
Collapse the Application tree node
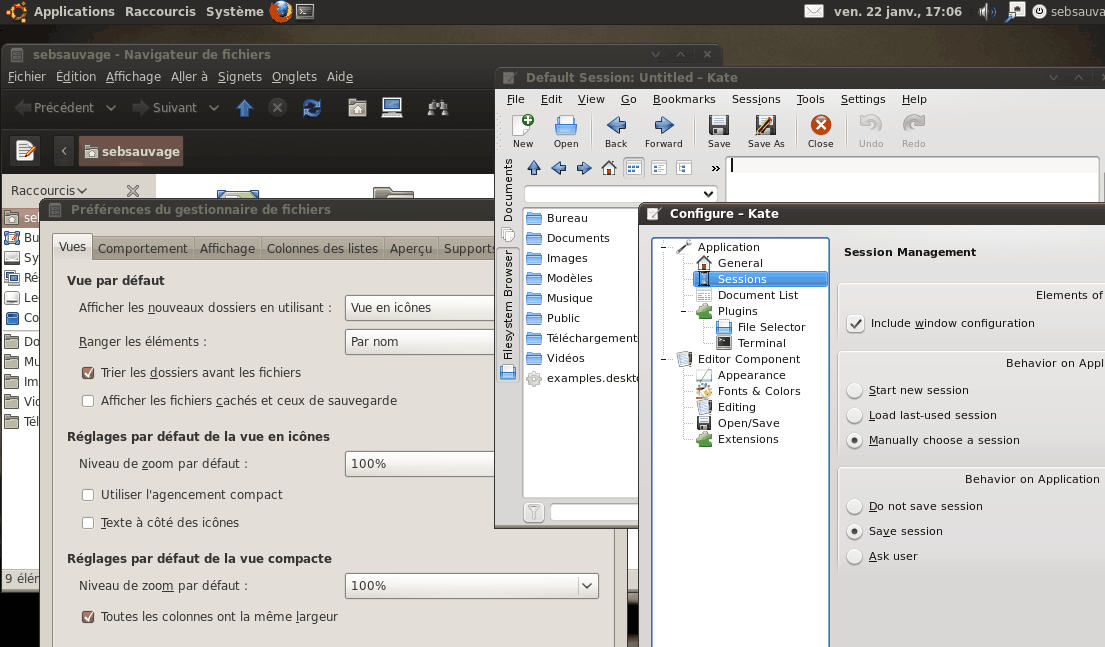pyautogui.click(x=663, y=247)
